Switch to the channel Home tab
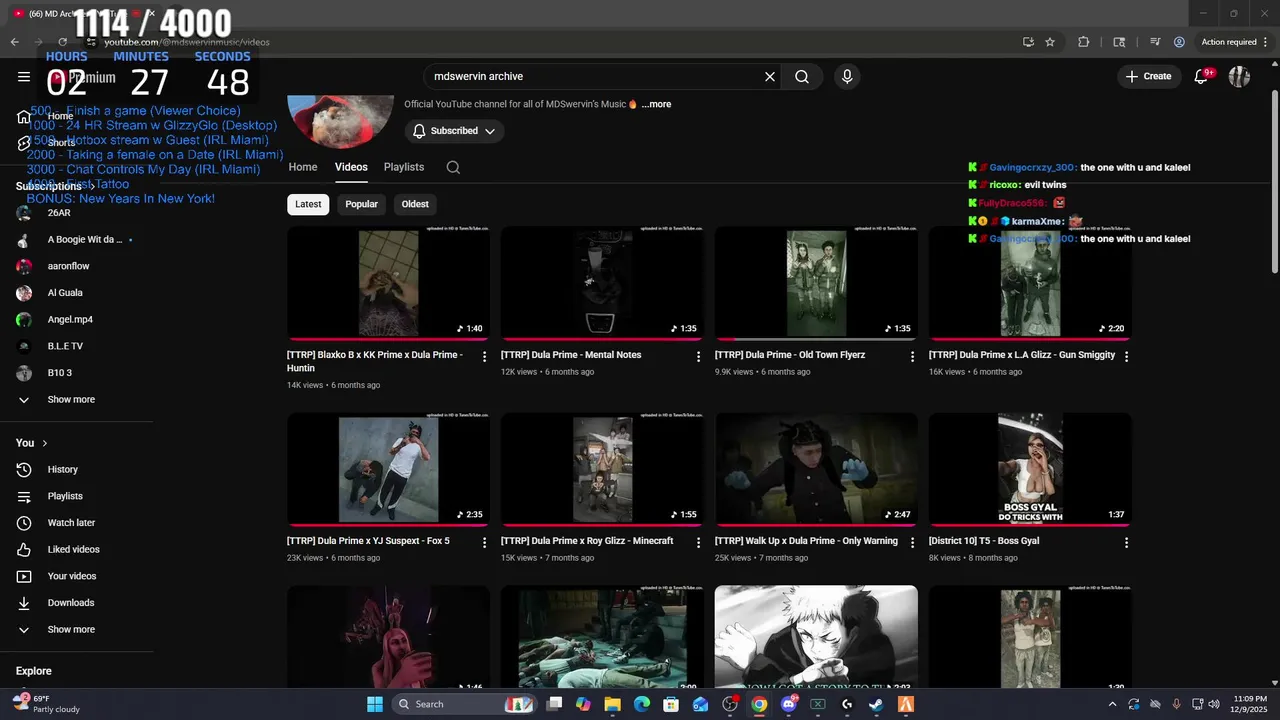Image resolution: width=1280 pixels, height=720 pixels. click(303, 167)
